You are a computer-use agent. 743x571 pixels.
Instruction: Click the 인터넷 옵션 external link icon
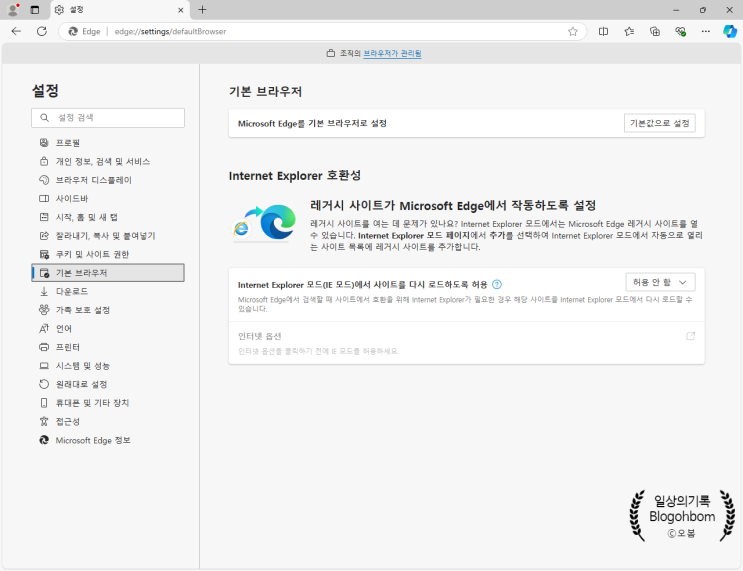click(x=690, y=336)
